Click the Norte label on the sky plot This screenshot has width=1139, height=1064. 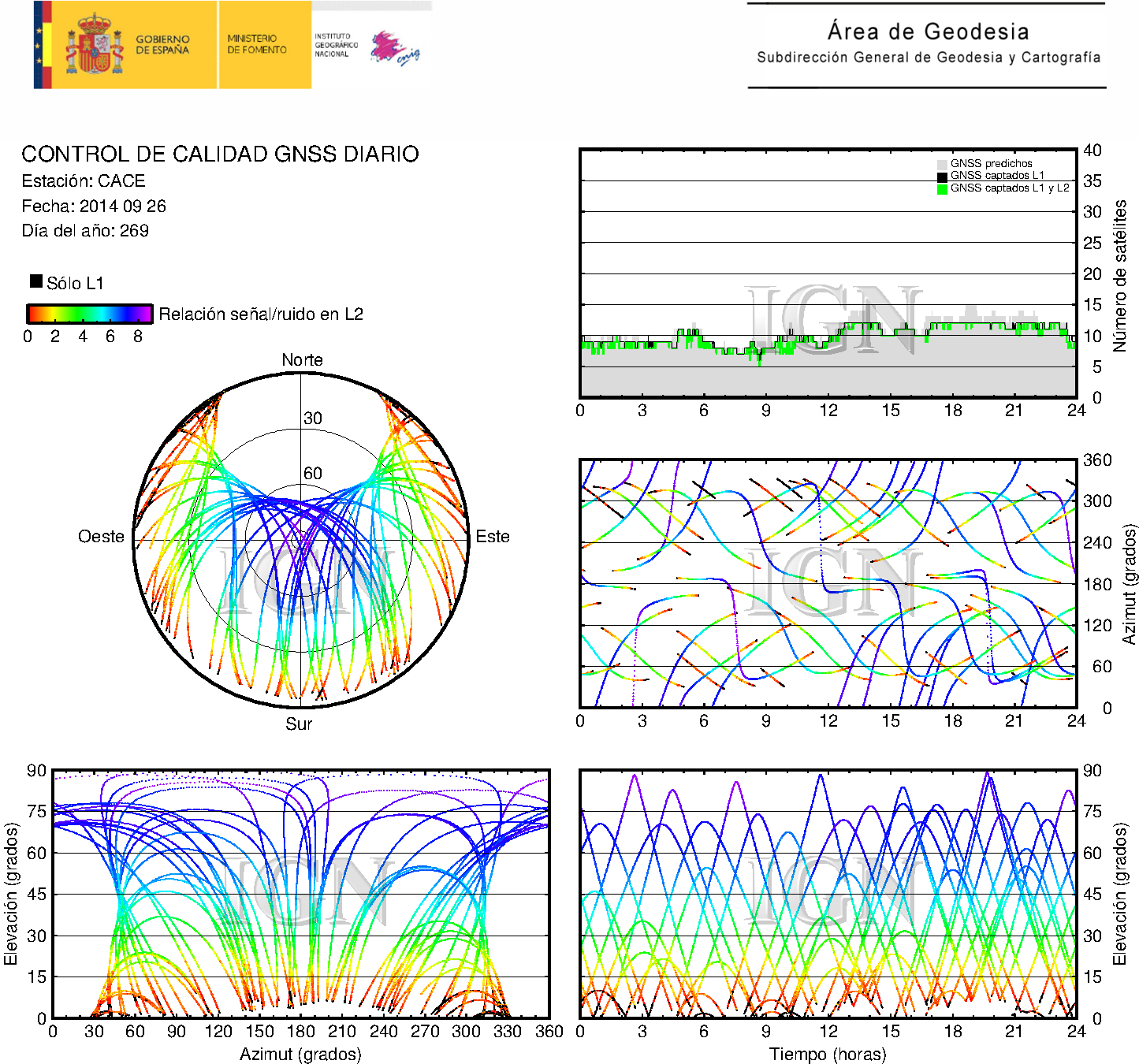click(x=302, y=360)
